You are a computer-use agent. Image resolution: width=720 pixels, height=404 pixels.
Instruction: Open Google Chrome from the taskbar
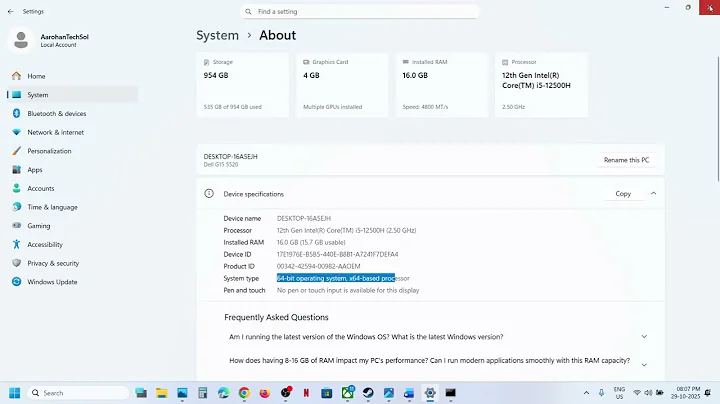244,393
